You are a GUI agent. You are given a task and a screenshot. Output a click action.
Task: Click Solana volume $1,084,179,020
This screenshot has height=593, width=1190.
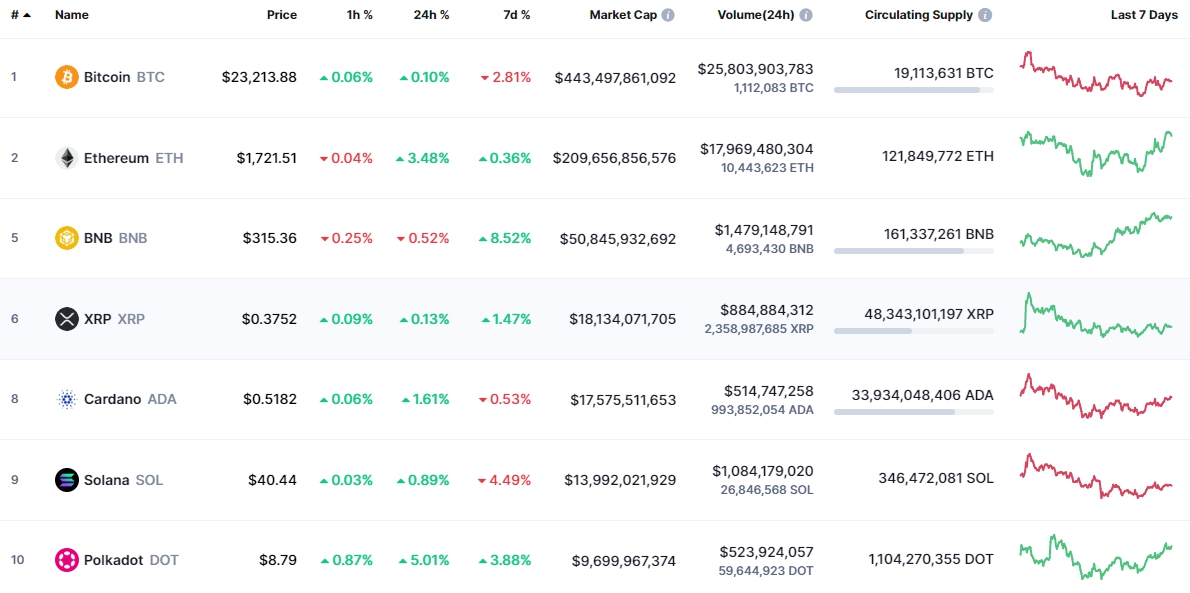(x=763, y=471)
